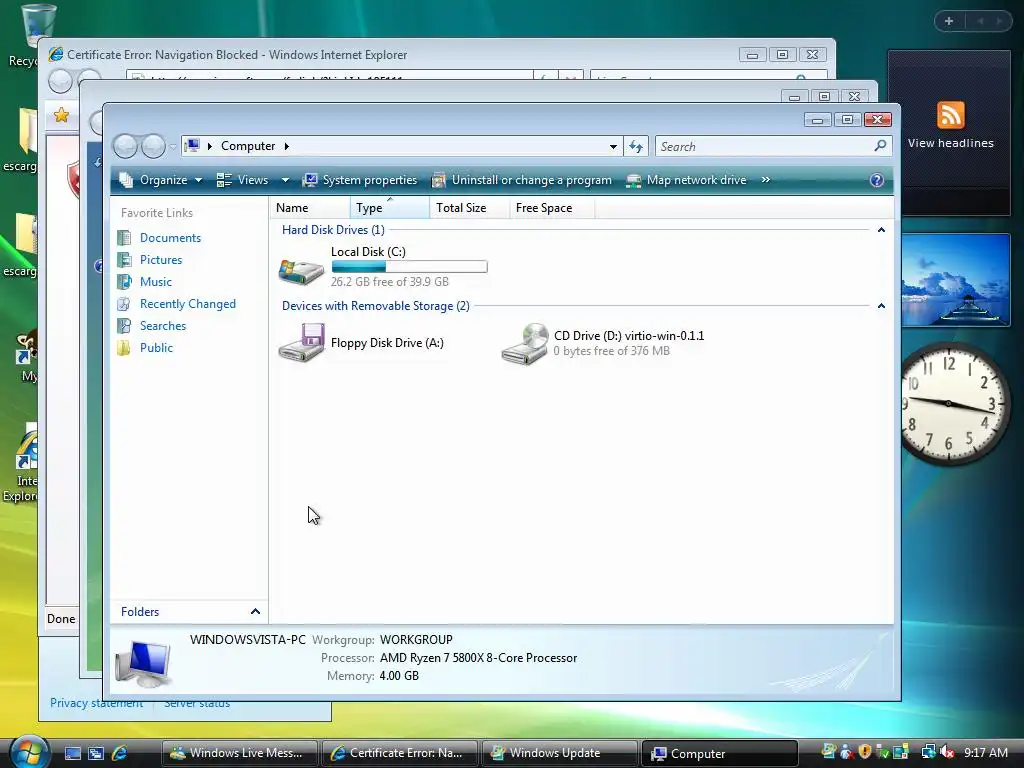Click the muted volume tray icon
Image resolution: width=1024 pixels, height=768 pixels.
click(x=946, y=752)
